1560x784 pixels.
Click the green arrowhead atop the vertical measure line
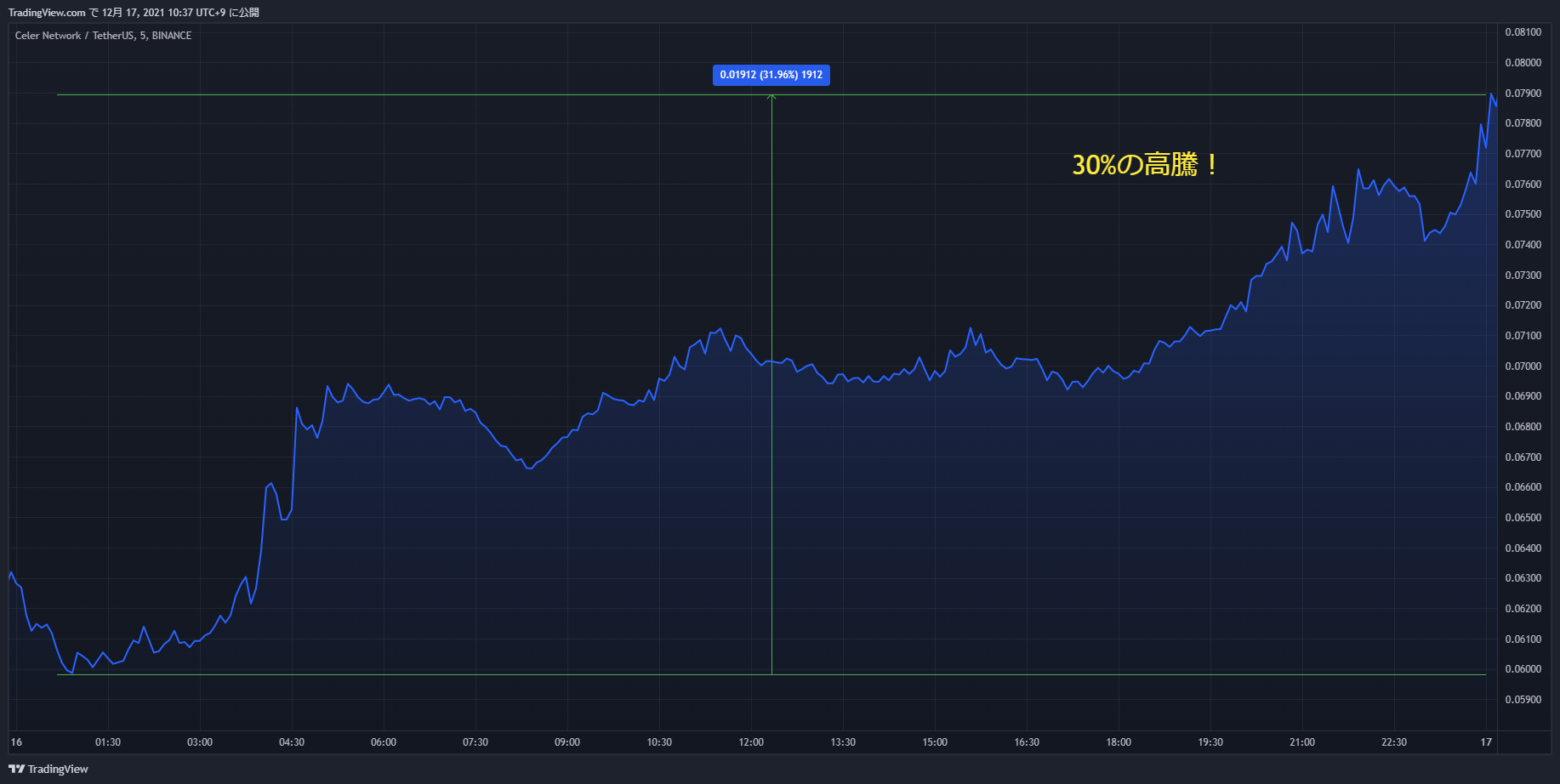click(x=771, y=97)
